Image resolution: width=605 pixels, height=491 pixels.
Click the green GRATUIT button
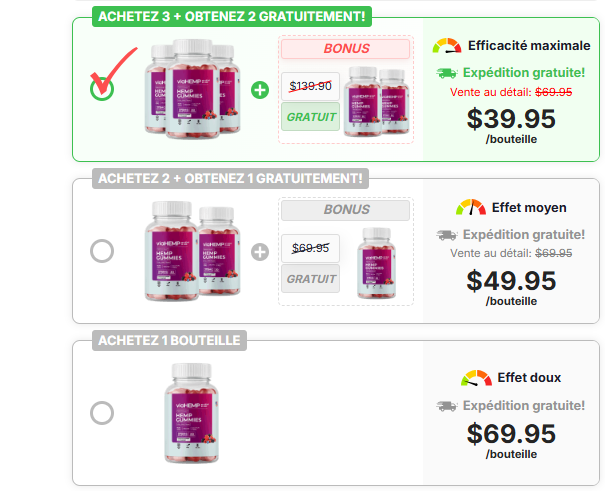pos(311,116)
